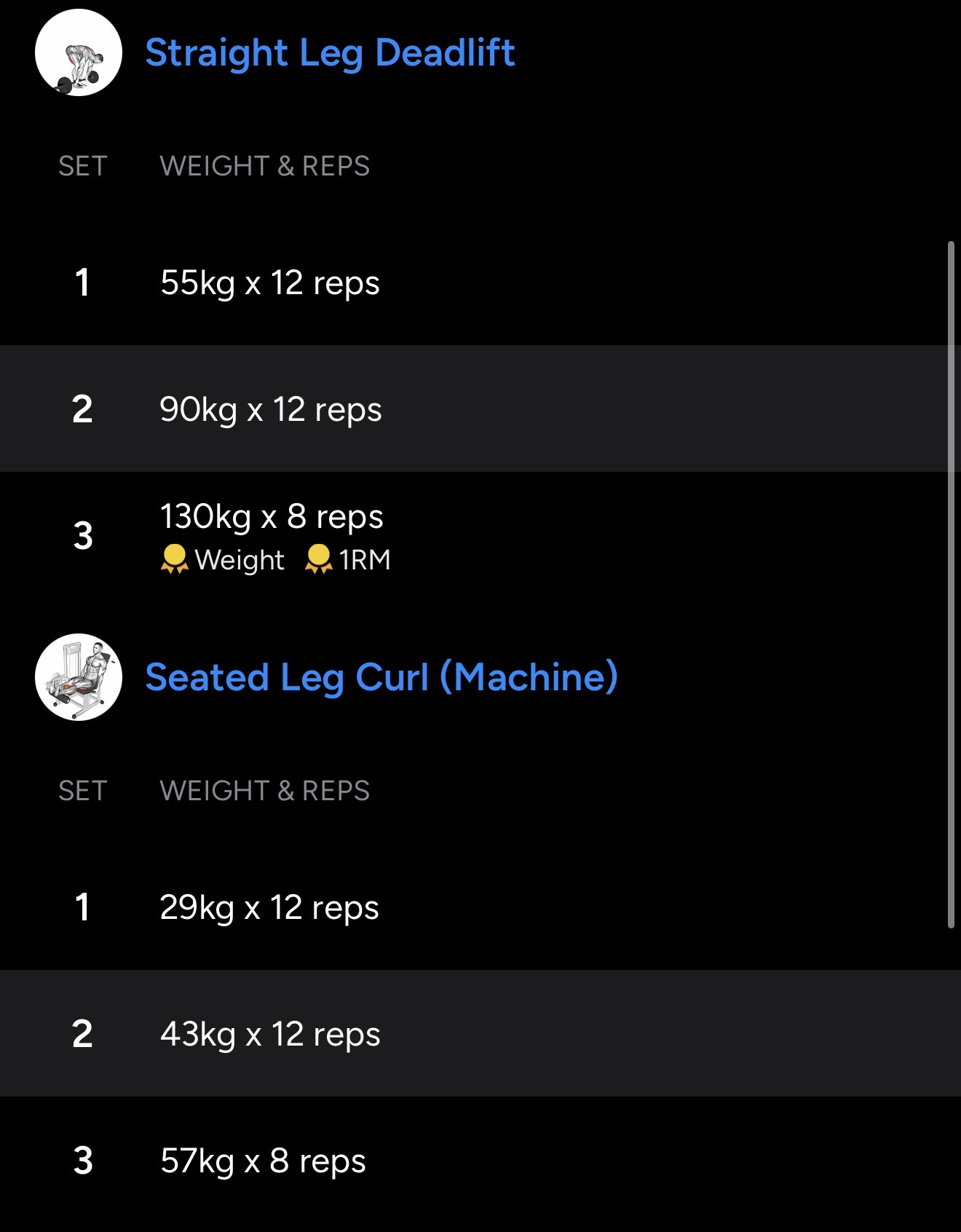Tap the Straight Leg Deadlift exercise thumbnail
This screenshot has height=1232, width=961.
(x=79, y=52)
